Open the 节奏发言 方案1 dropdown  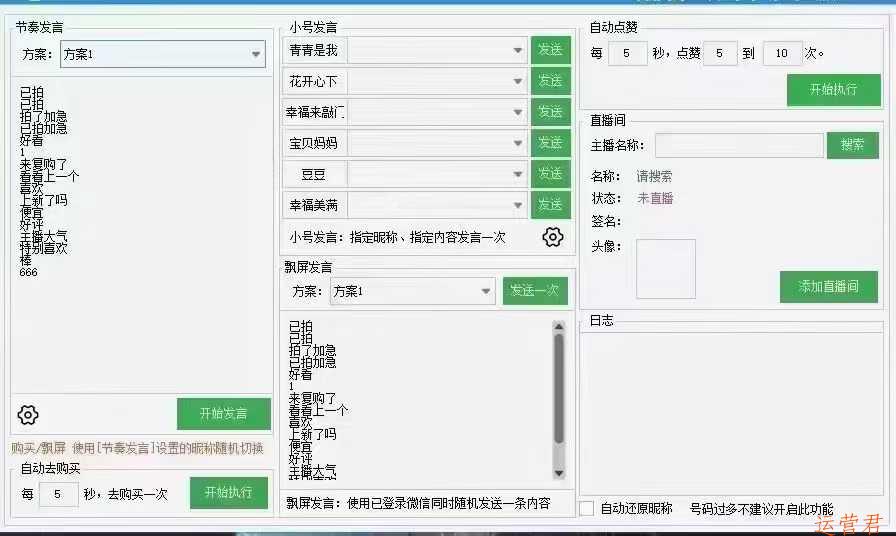click(x=163, y=54)
